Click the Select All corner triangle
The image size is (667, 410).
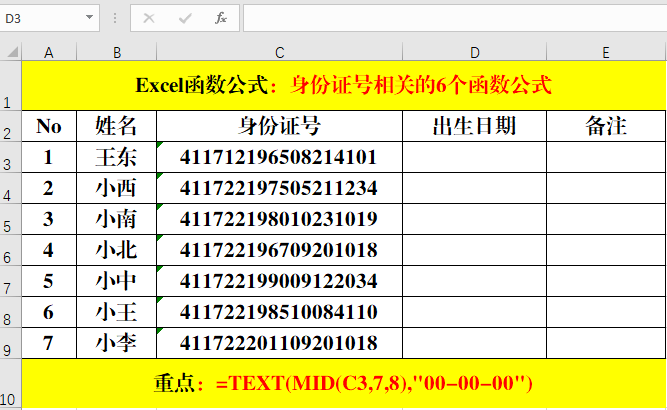point(12,52)
